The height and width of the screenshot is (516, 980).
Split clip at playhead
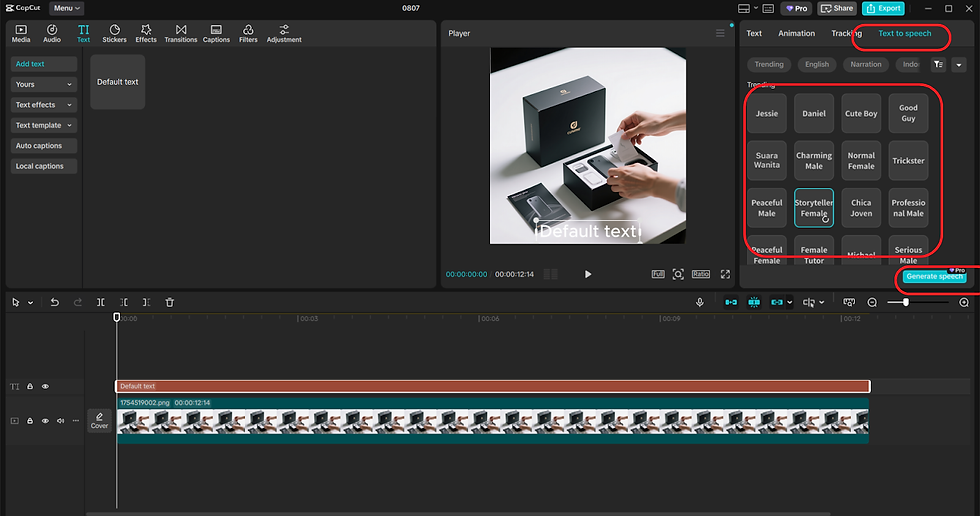(x=101, y=302)
